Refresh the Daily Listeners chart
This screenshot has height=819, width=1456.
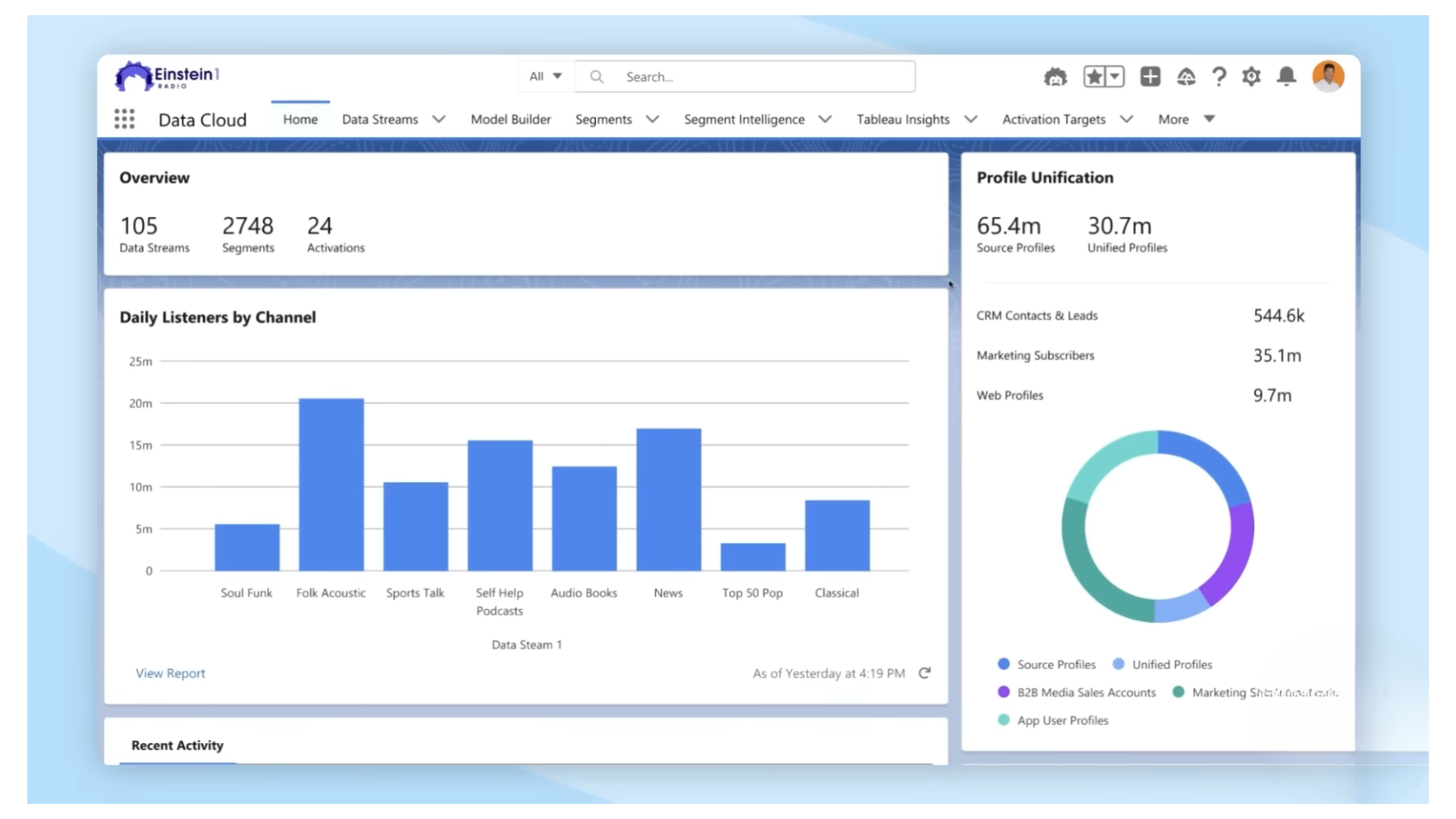click(924, 673)
